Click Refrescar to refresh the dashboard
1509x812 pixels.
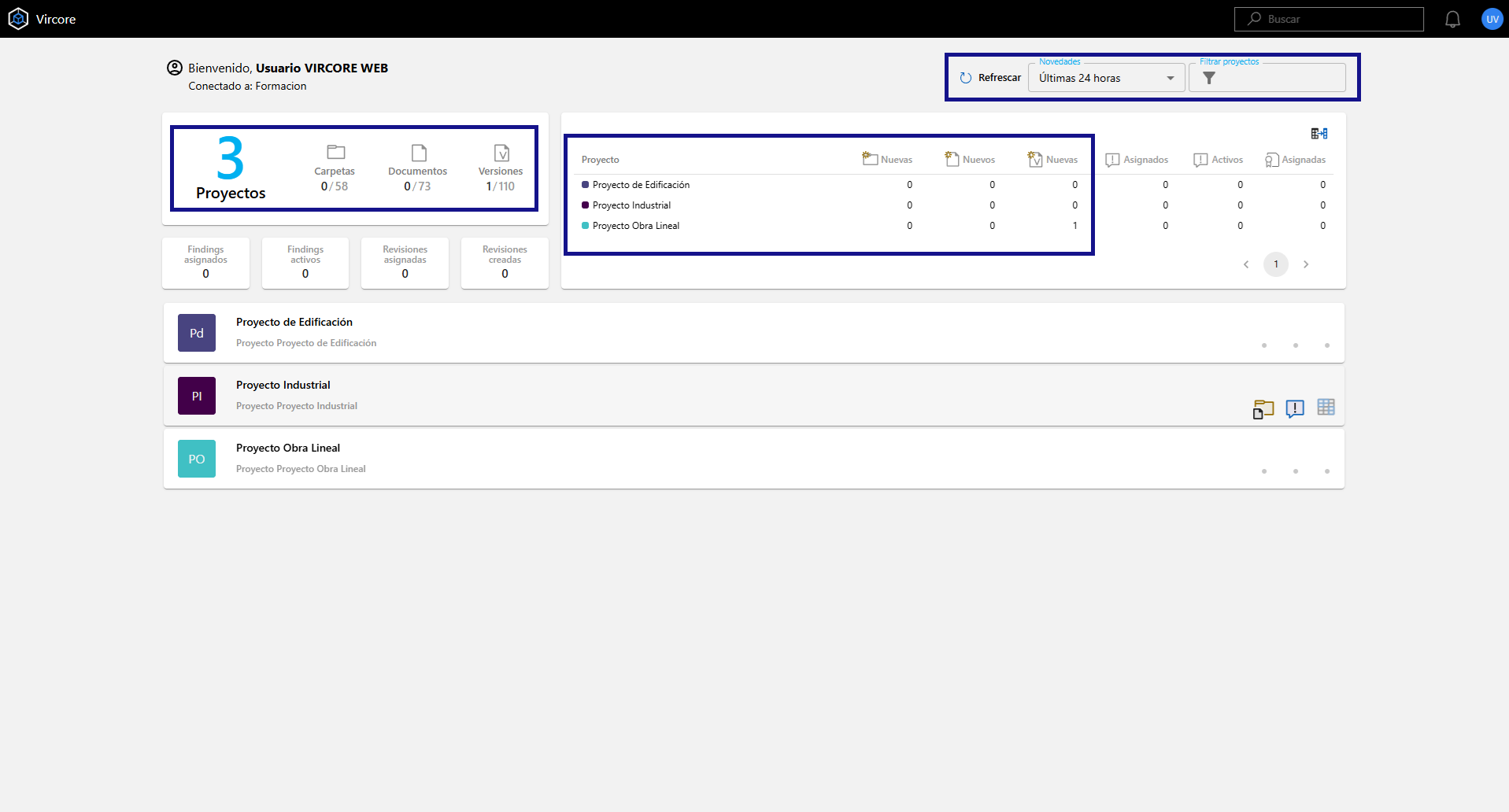[x=989, y=77]
